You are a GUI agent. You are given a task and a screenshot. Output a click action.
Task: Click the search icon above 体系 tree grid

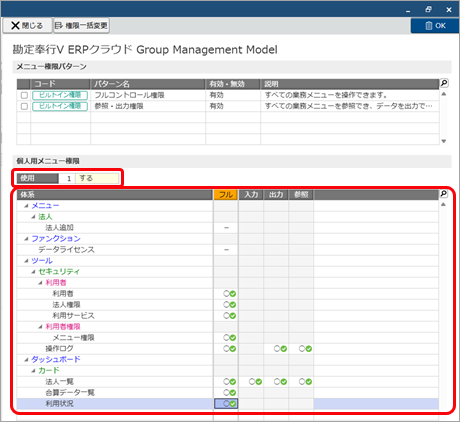tap(444, 194)
